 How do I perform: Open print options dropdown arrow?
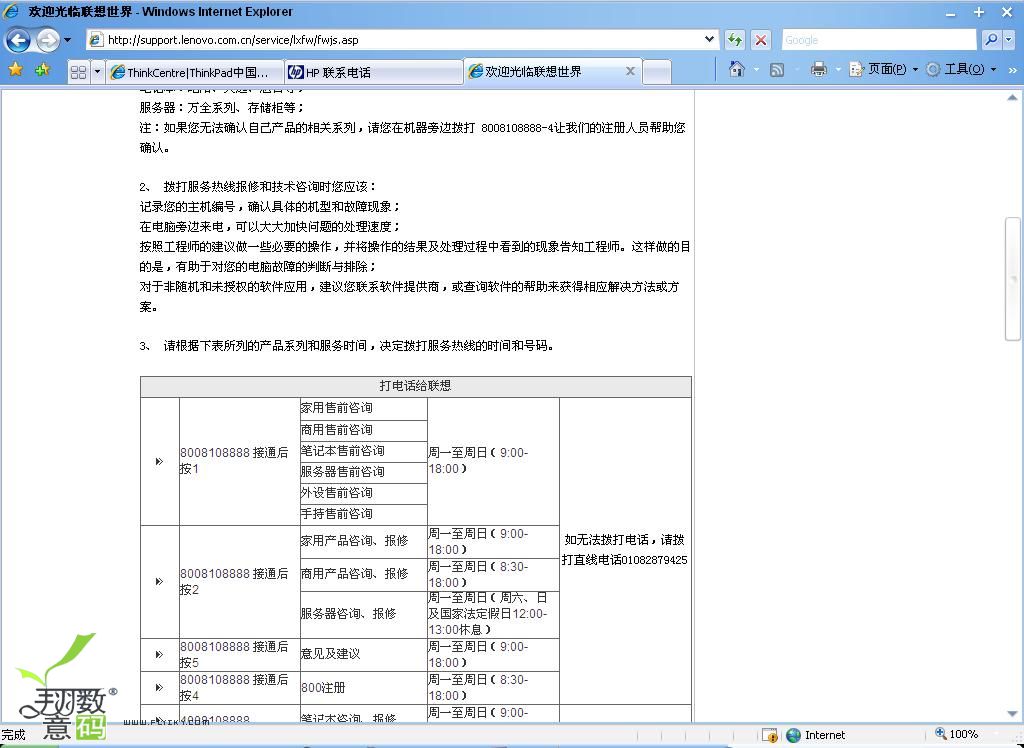838,69
